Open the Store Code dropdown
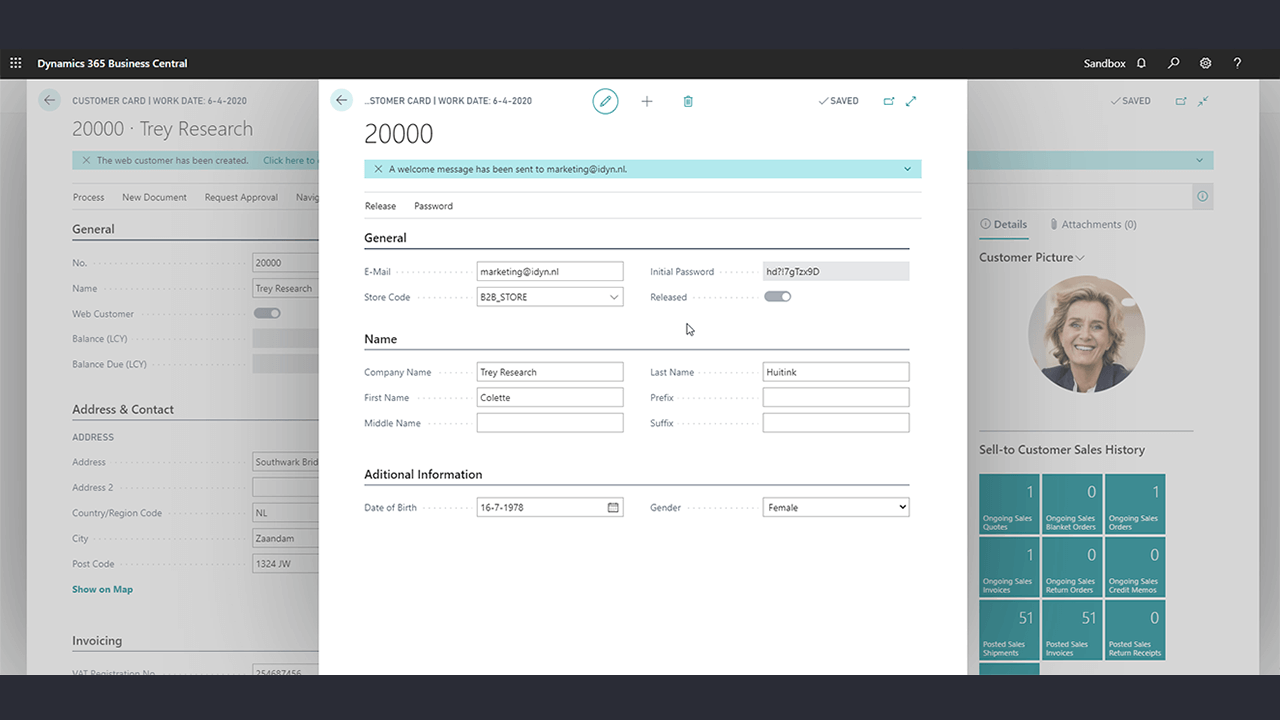This screenshot has height=720, width=1280. click(x=613, y=297)
